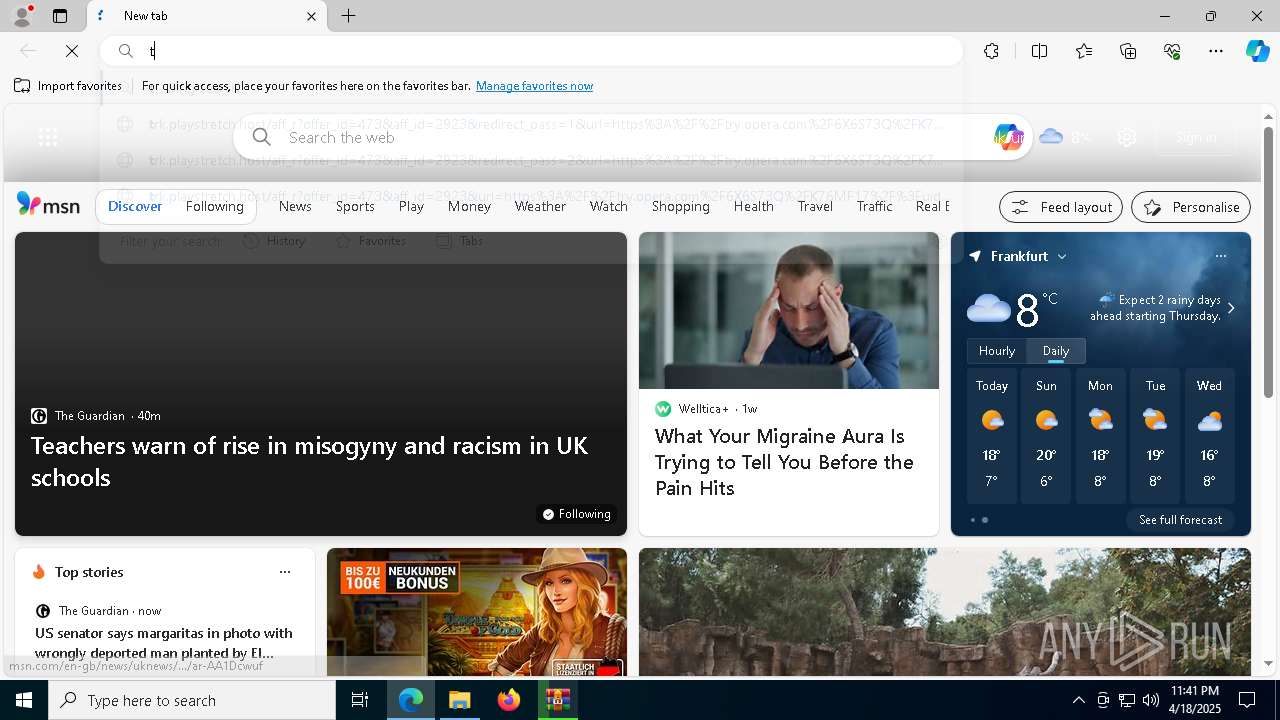Image resolution: width=1280 pixels, height=720 pixels.
Task: Switch weather to Daily view
Action: click(x=1056, y=351)
